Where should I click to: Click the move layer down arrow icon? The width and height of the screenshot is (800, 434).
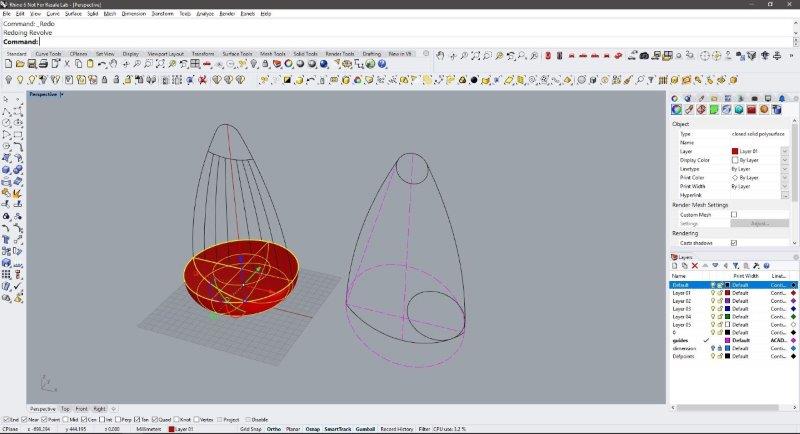[715, 266]
